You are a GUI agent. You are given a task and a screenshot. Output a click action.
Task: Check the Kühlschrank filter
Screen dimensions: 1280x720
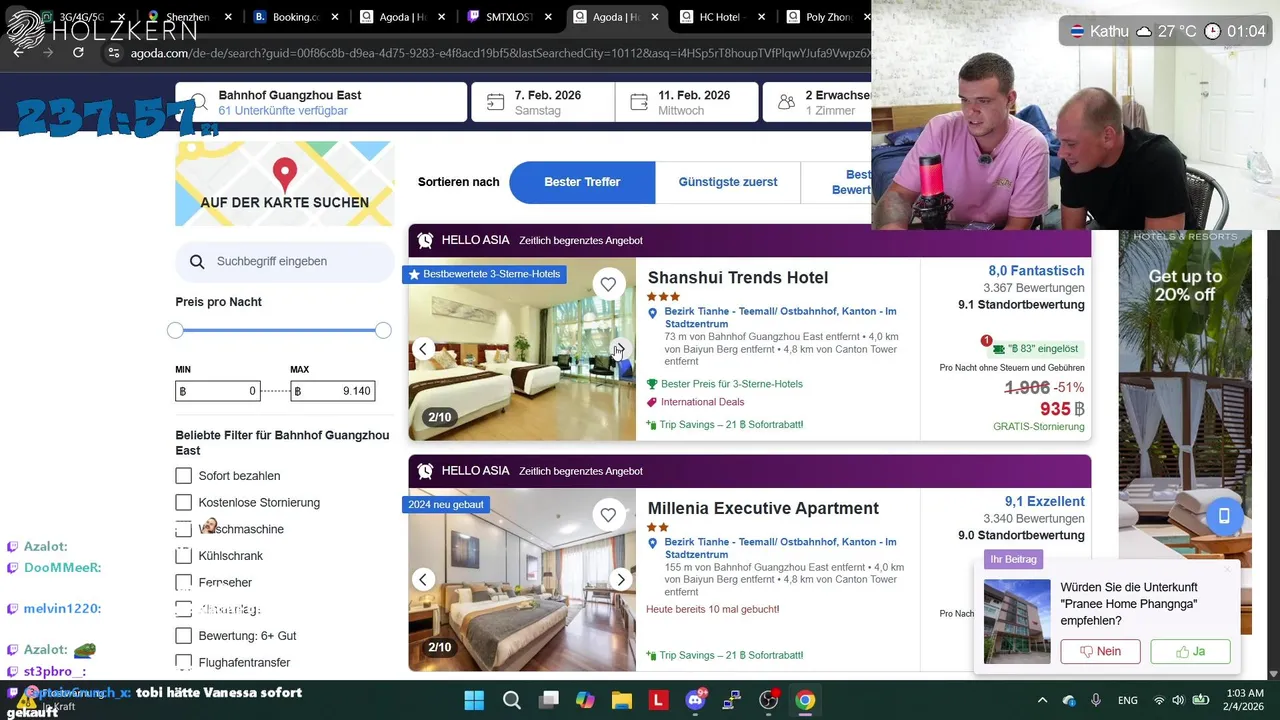point(183,556)
